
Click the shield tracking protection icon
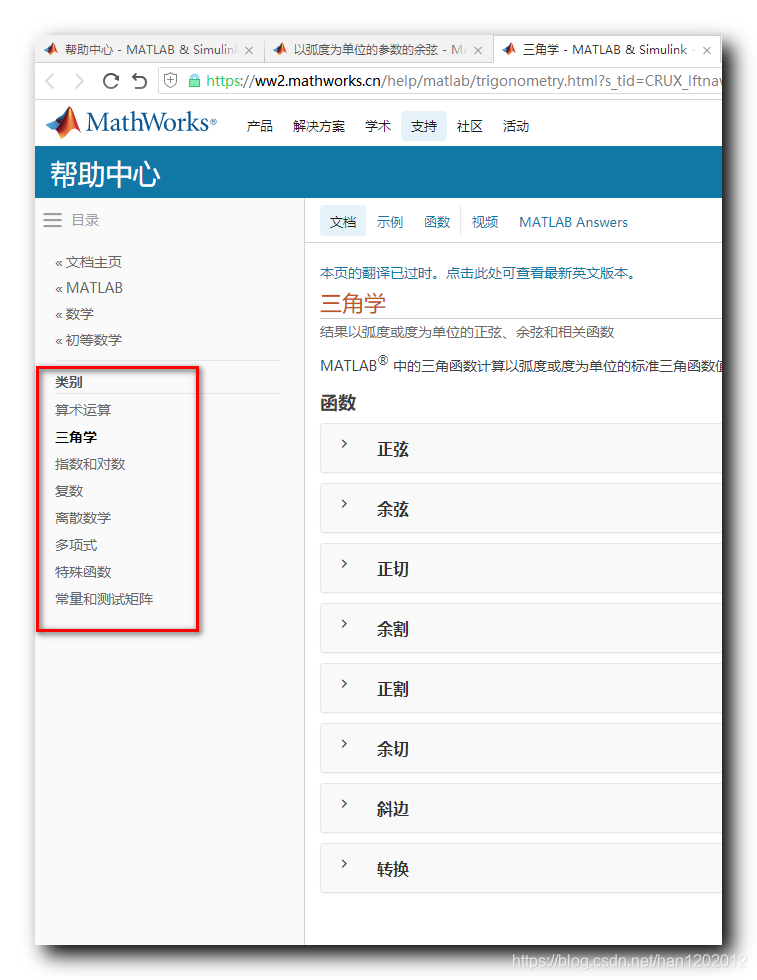(x=171, y=81)
